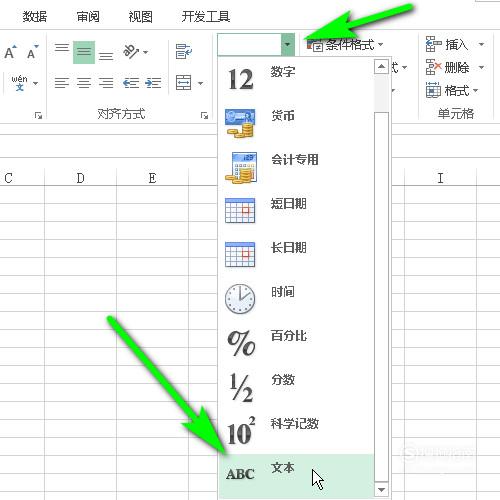The image size is (500, 500).
Task: Open the 审阅 ribbon tab
Action: point(88,16)
